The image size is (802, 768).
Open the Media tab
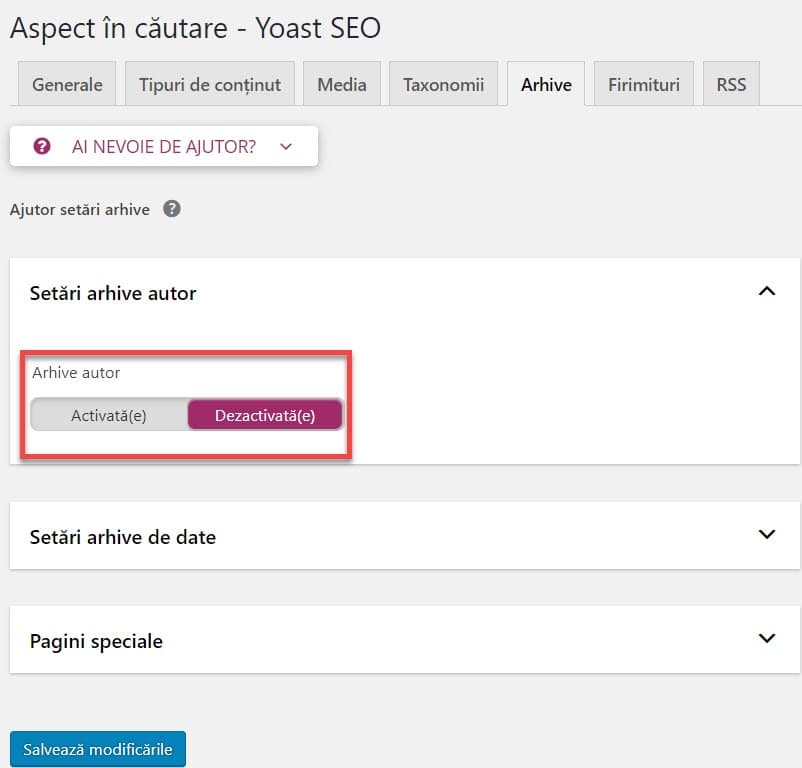click(x=342, y=84)
